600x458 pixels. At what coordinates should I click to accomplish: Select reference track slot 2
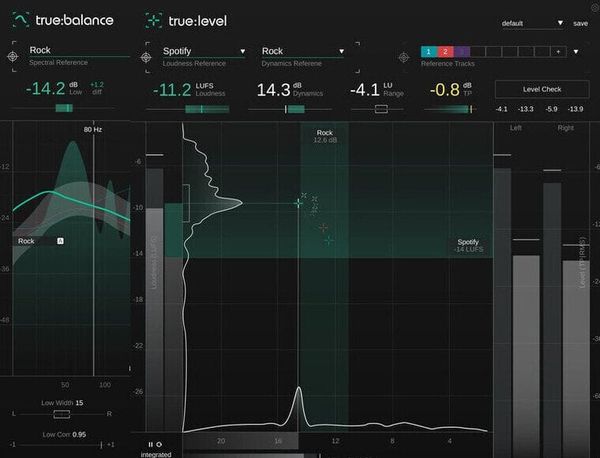tap(446, 51)
